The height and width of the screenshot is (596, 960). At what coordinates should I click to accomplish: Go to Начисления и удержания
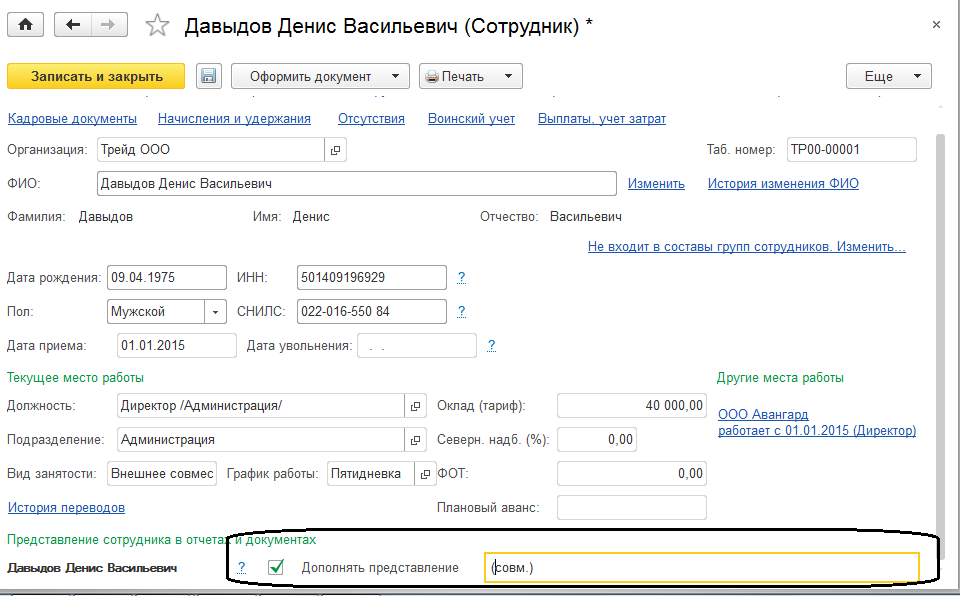click(234, 119)
